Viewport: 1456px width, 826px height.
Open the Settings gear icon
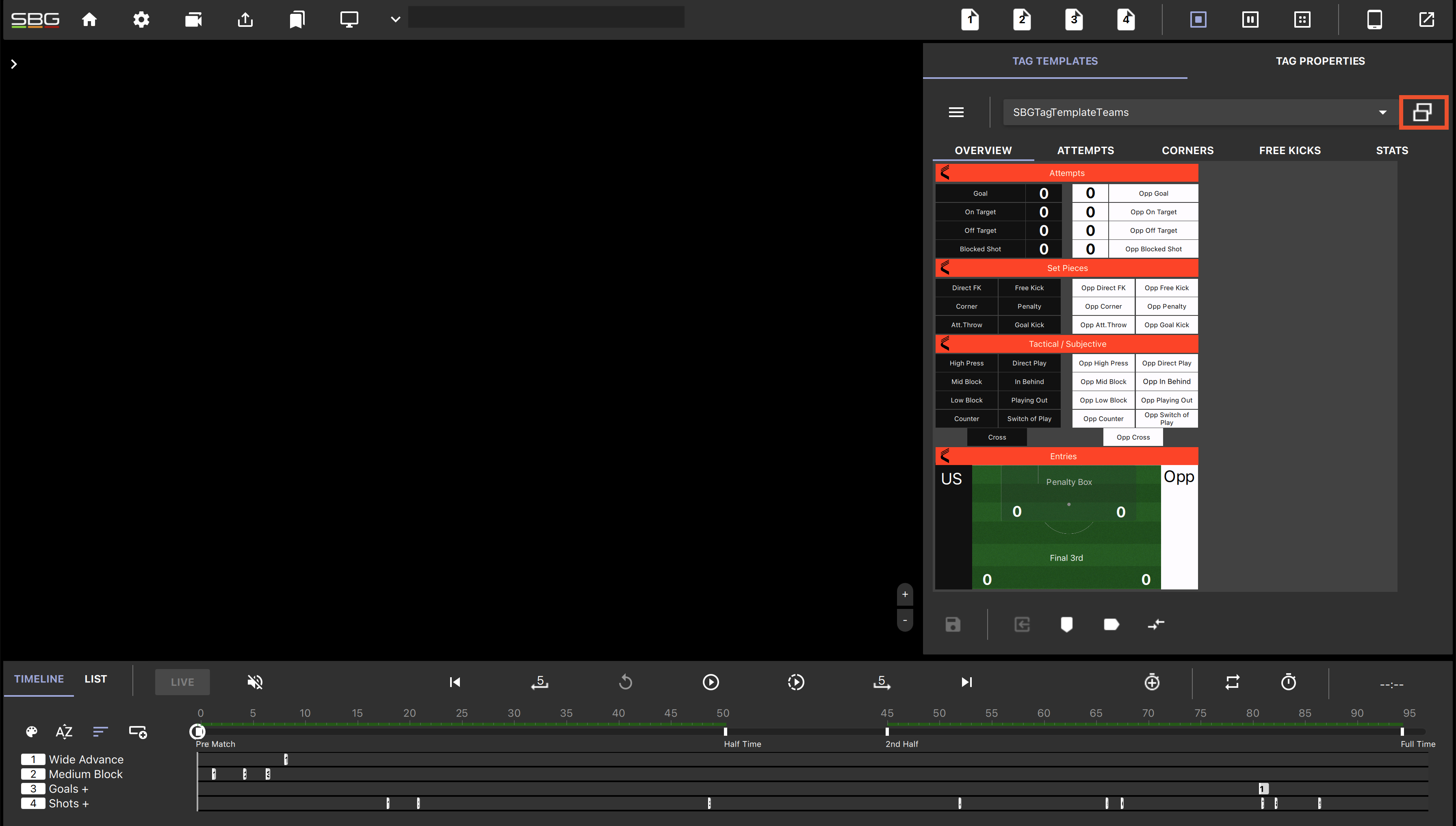click(x=141, y=19)
